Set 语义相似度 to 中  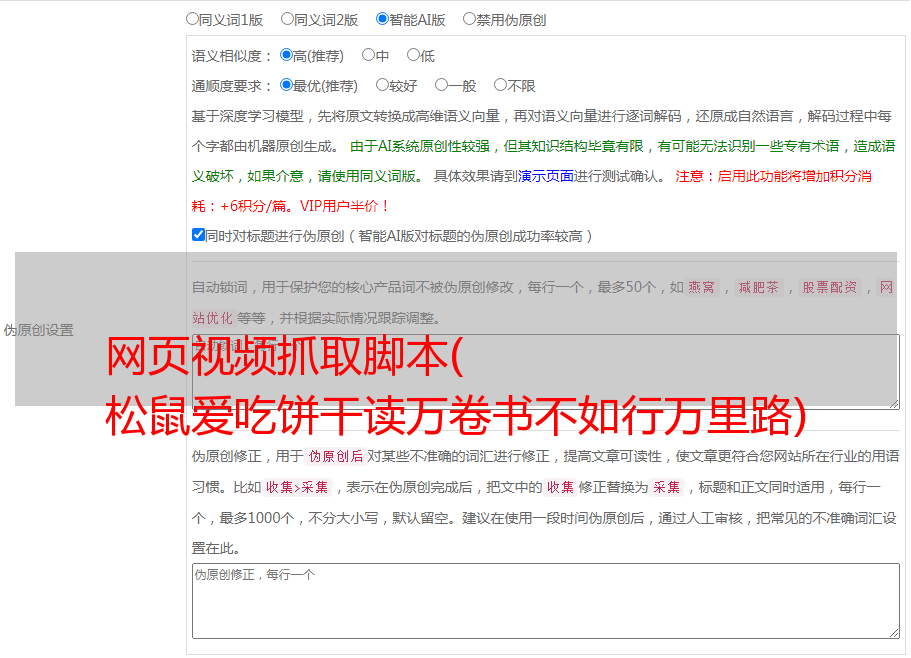(369, 56)
